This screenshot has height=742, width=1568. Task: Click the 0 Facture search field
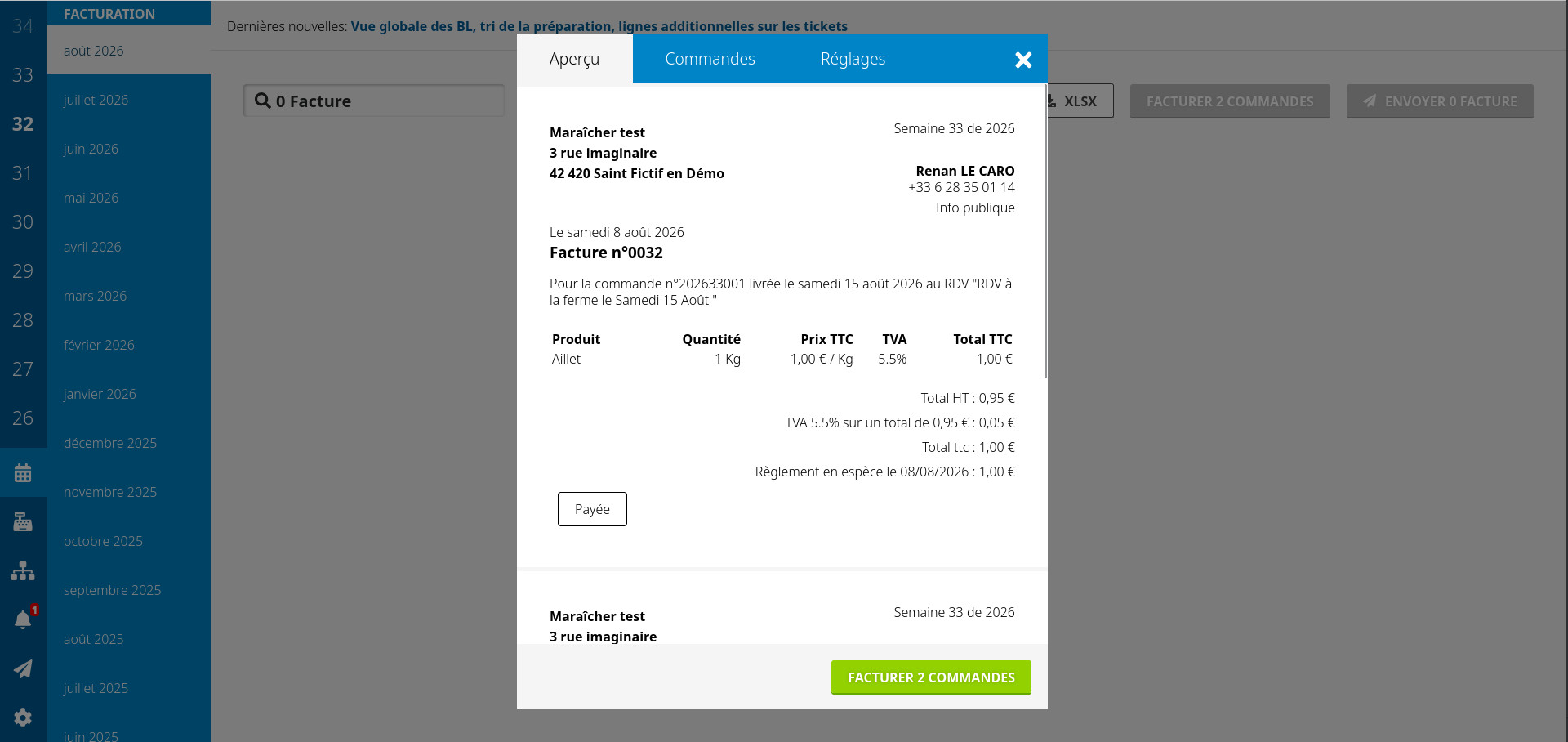[374, 101]
